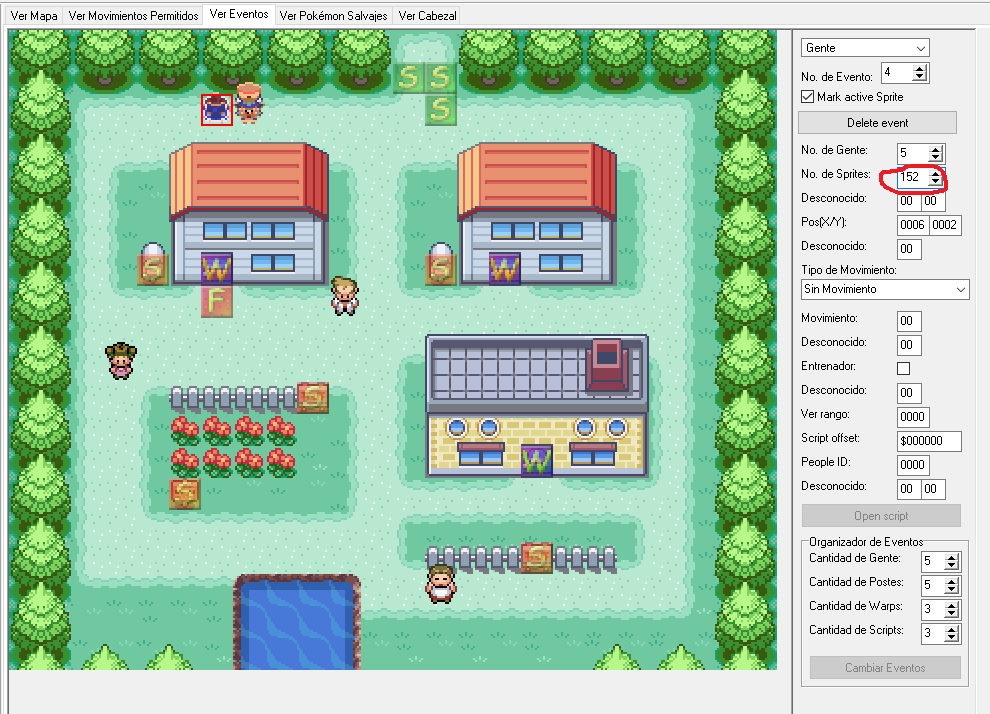This screenshot has height=714, width=990.
Task: Increase No. de Sprites value
Action: [935, 173]
